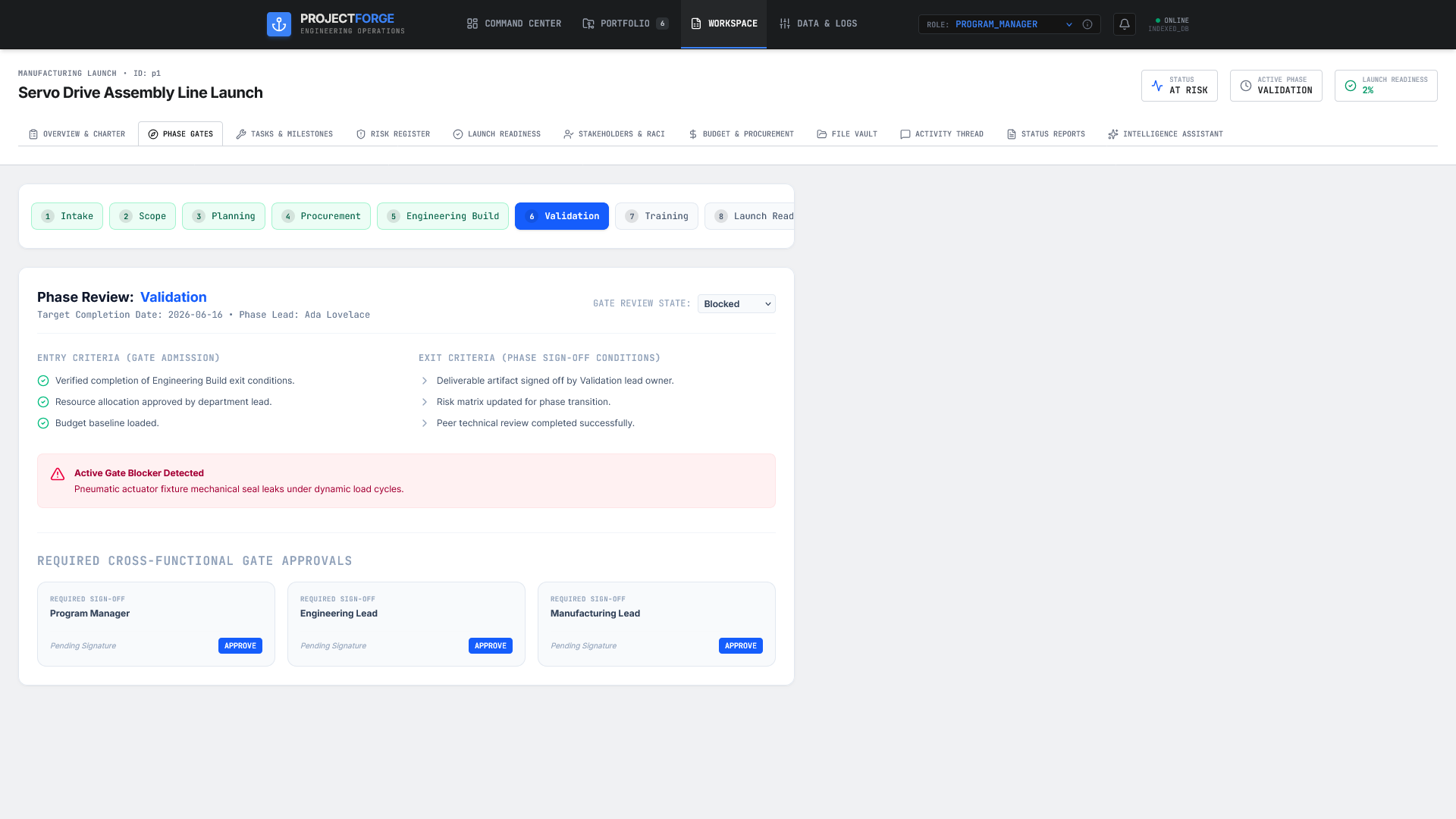
Task: Click Pending Signature under Program Manager
Action: click(83, 646)
